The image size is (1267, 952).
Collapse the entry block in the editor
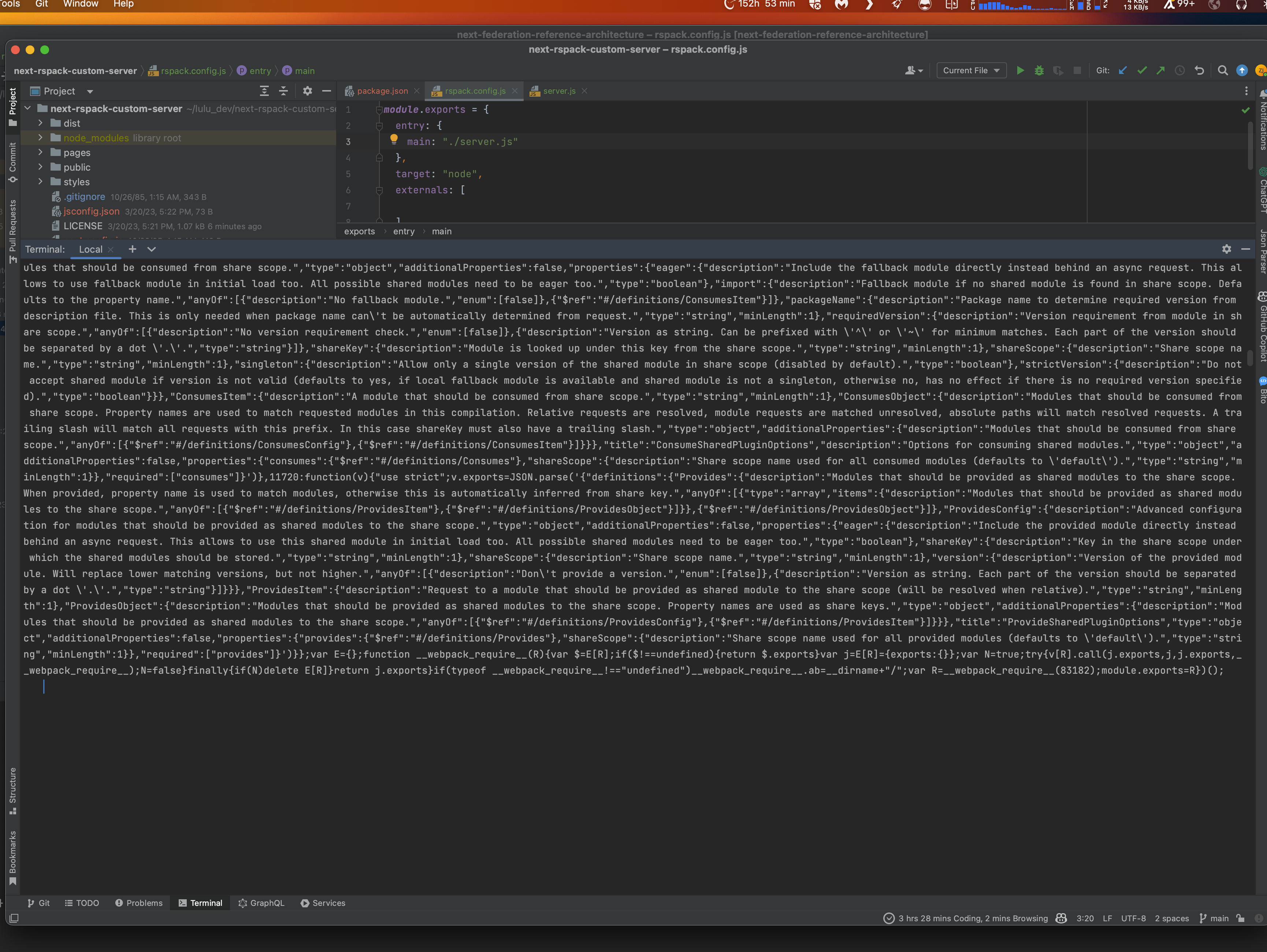(379, 126)
